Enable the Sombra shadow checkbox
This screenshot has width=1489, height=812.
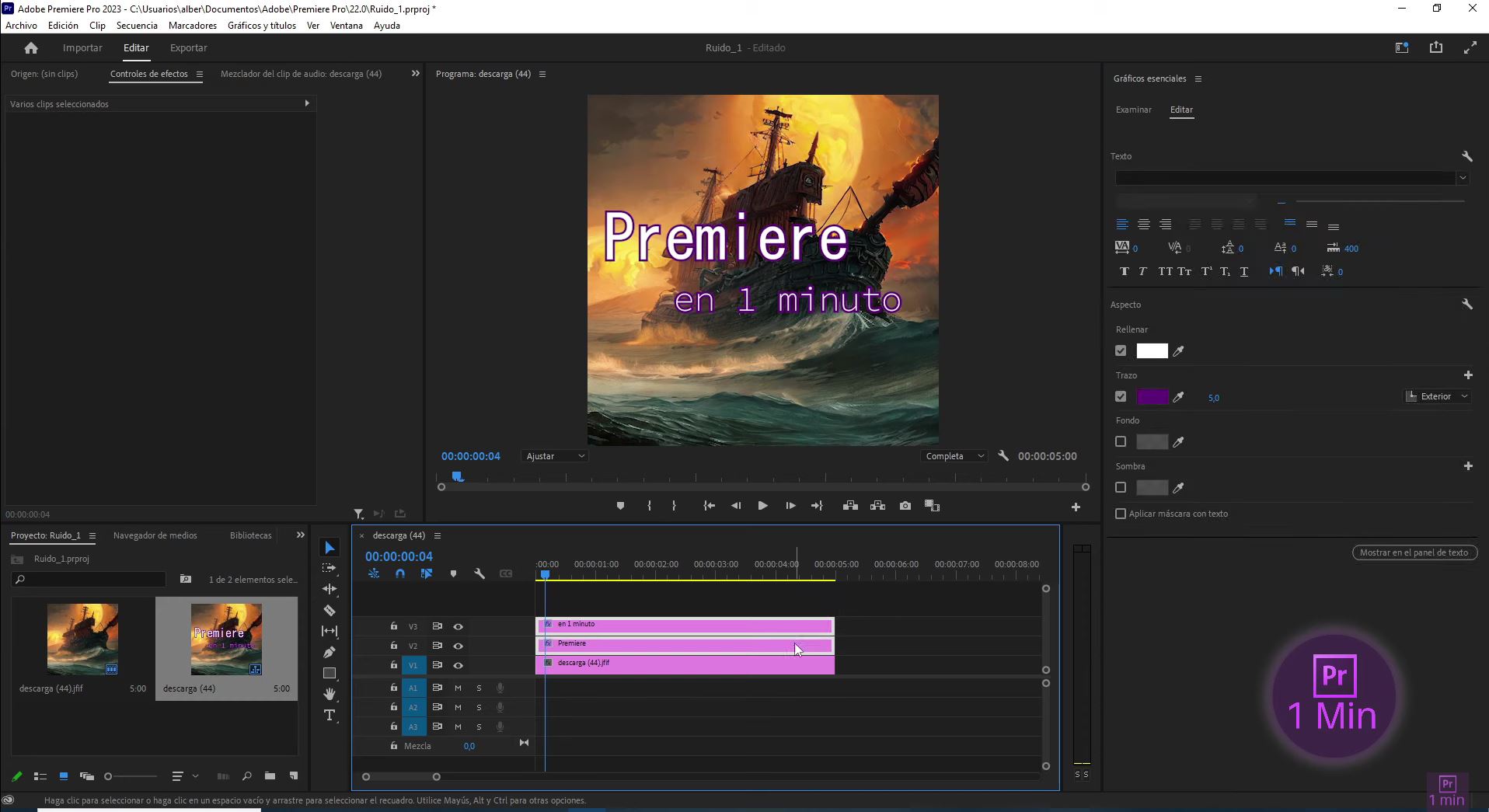point(1121,488)
